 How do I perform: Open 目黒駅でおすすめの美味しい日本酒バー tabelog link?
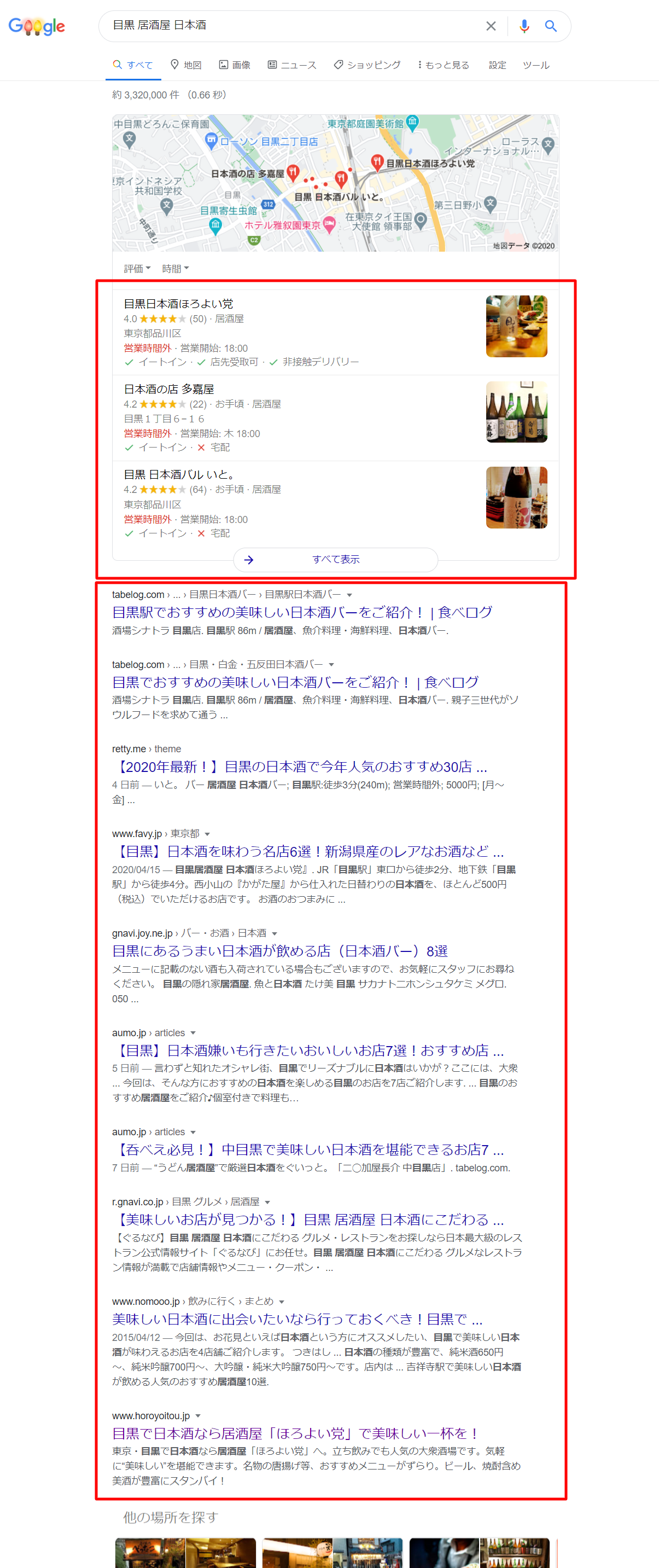pyautogui.click(x=302, y=612)
